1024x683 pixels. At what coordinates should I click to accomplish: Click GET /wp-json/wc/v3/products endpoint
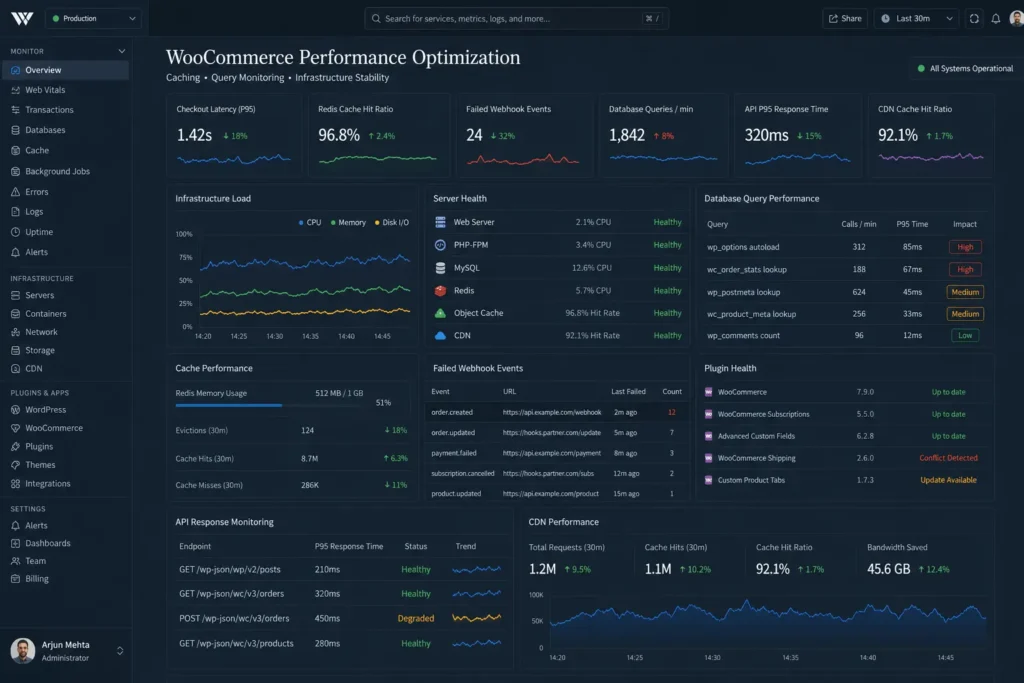[x=236, y=644]
